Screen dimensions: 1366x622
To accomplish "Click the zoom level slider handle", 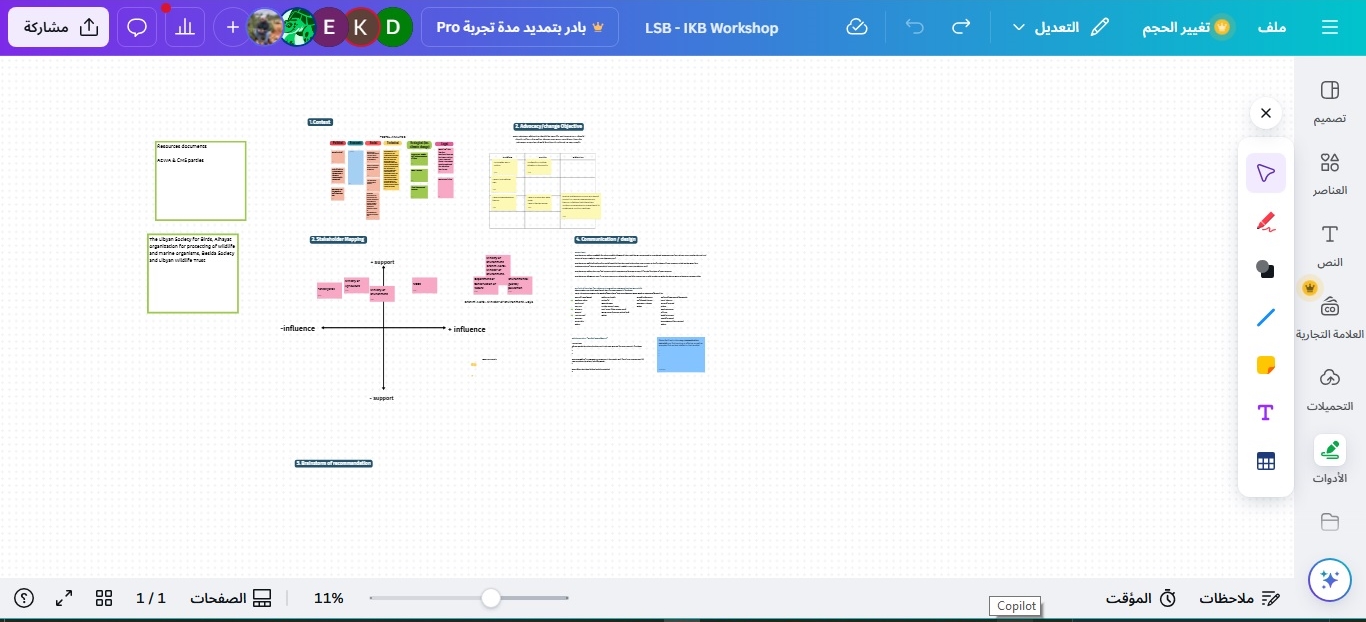I will coord(490,598).
